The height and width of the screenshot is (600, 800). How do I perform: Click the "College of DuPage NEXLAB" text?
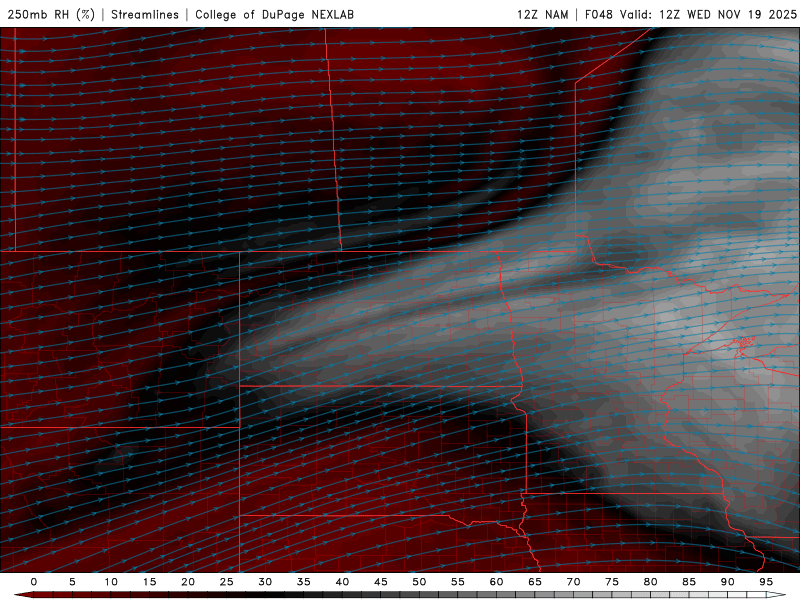click(x=274, y=15)
